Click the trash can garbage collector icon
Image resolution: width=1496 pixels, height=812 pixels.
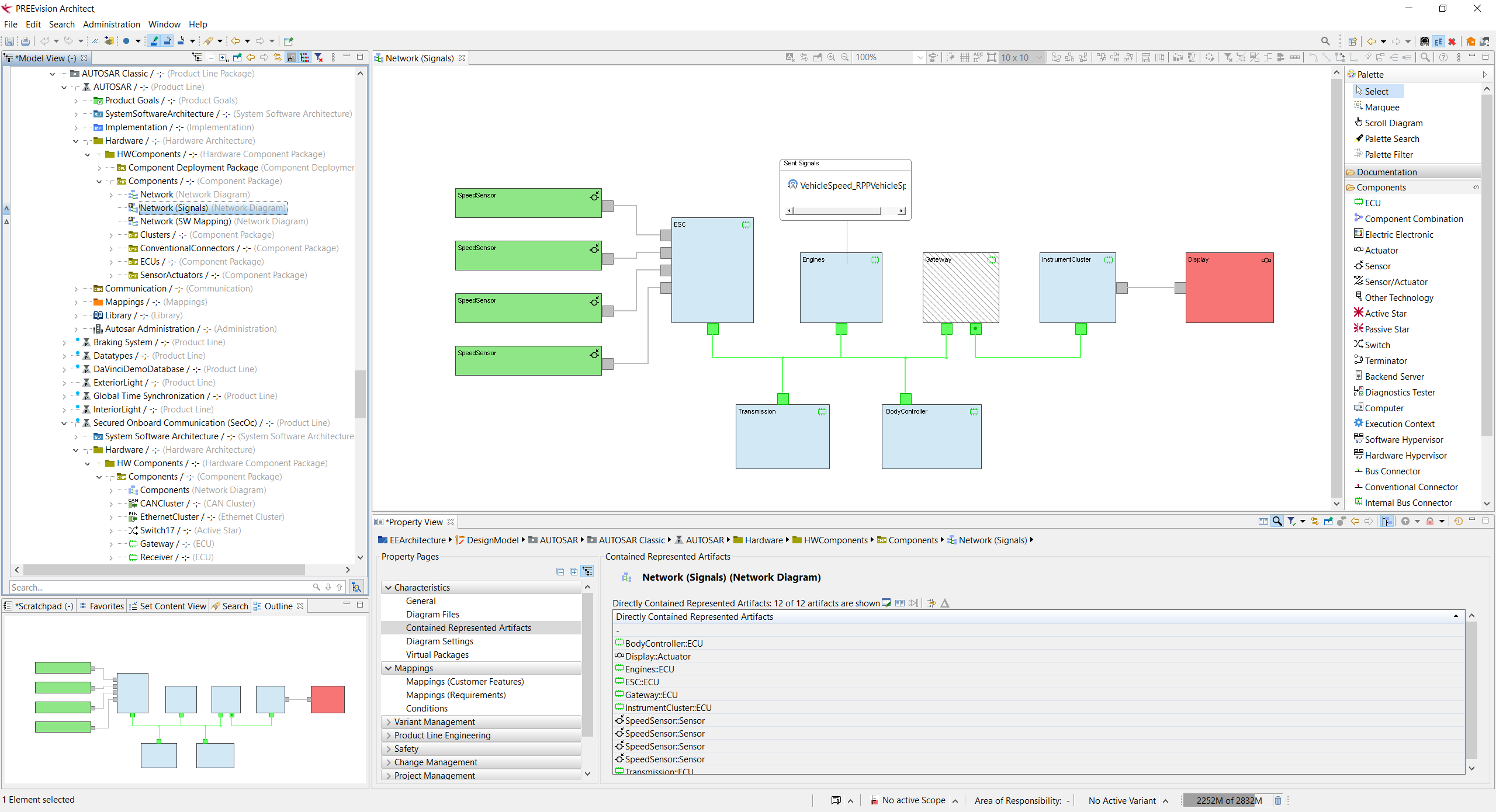(1278, 800)
